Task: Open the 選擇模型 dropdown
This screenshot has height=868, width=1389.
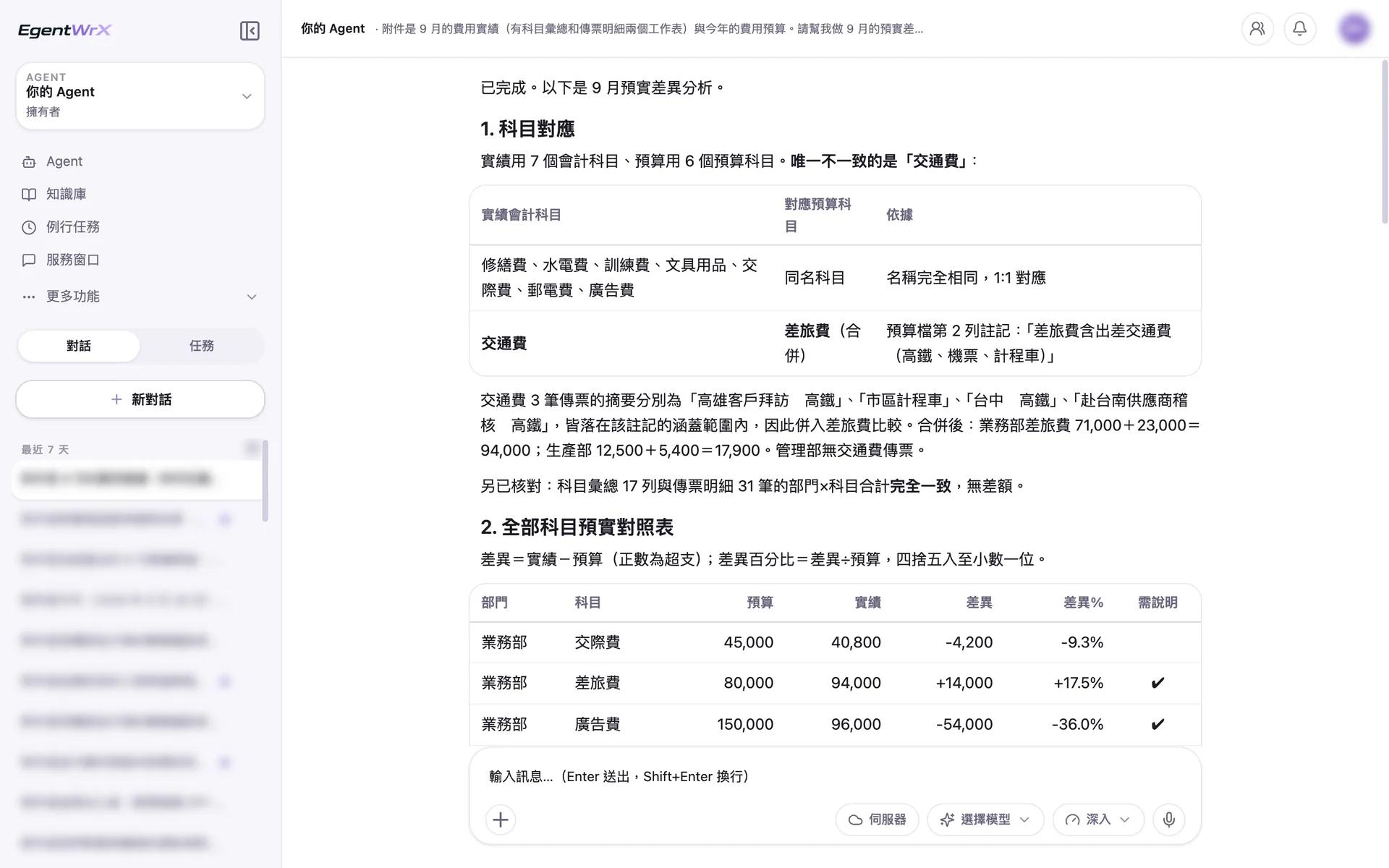Action: click(x=985, y=820)
